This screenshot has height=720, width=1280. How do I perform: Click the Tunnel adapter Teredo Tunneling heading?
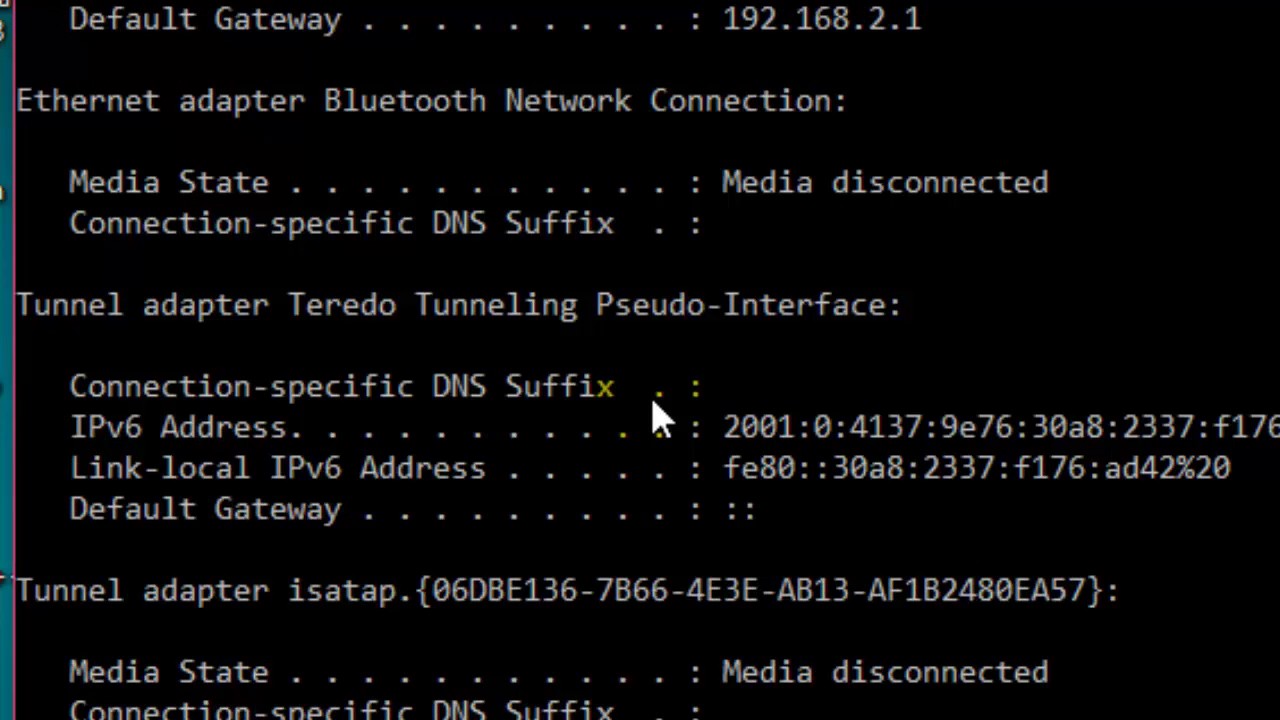pyautogui.click(x=458, y=305)
